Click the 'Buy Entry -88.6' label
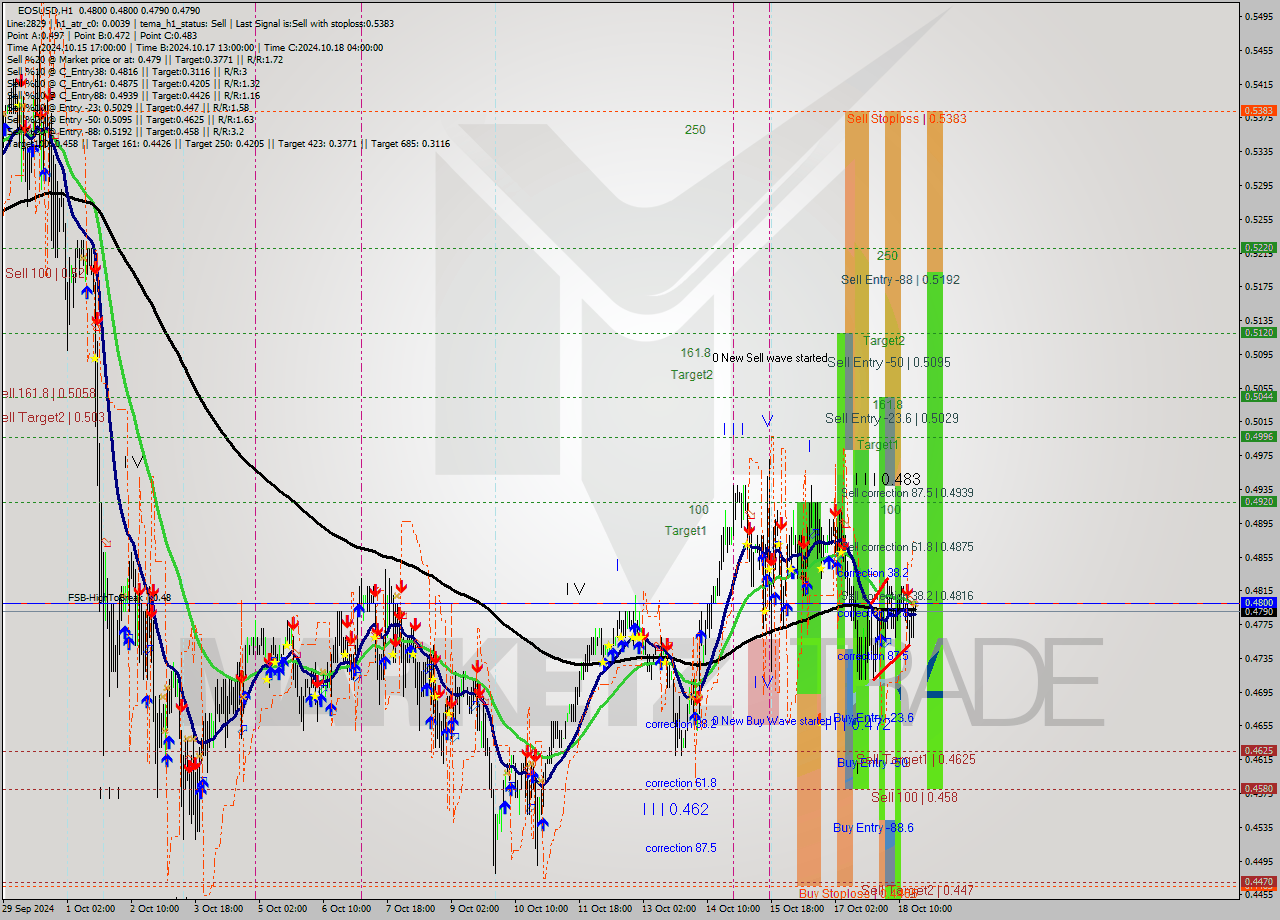The width and height of the screenshot is (1280, 920). (x=872, y=828)
